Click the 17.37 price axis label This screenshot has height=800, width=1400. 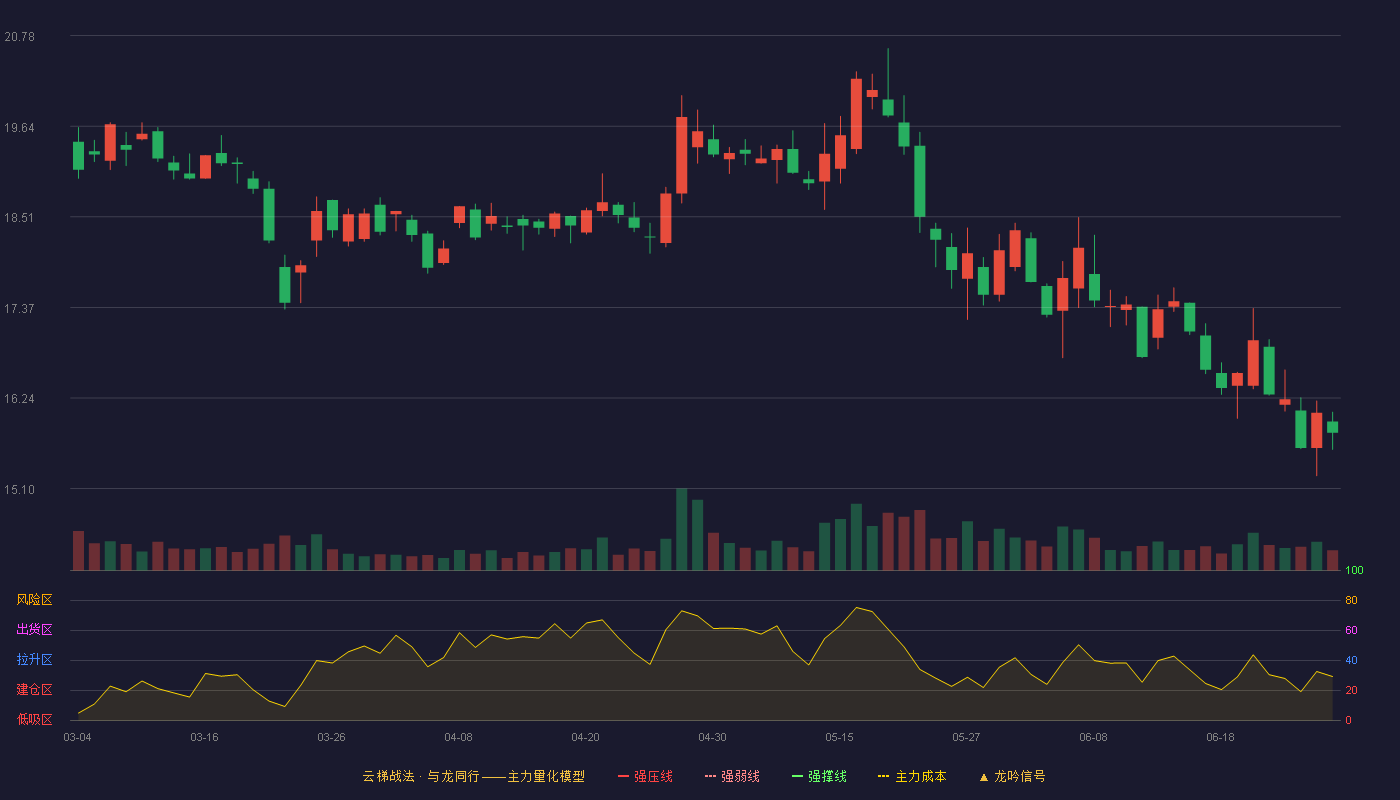pyautogui.click(x=20, y=308)
